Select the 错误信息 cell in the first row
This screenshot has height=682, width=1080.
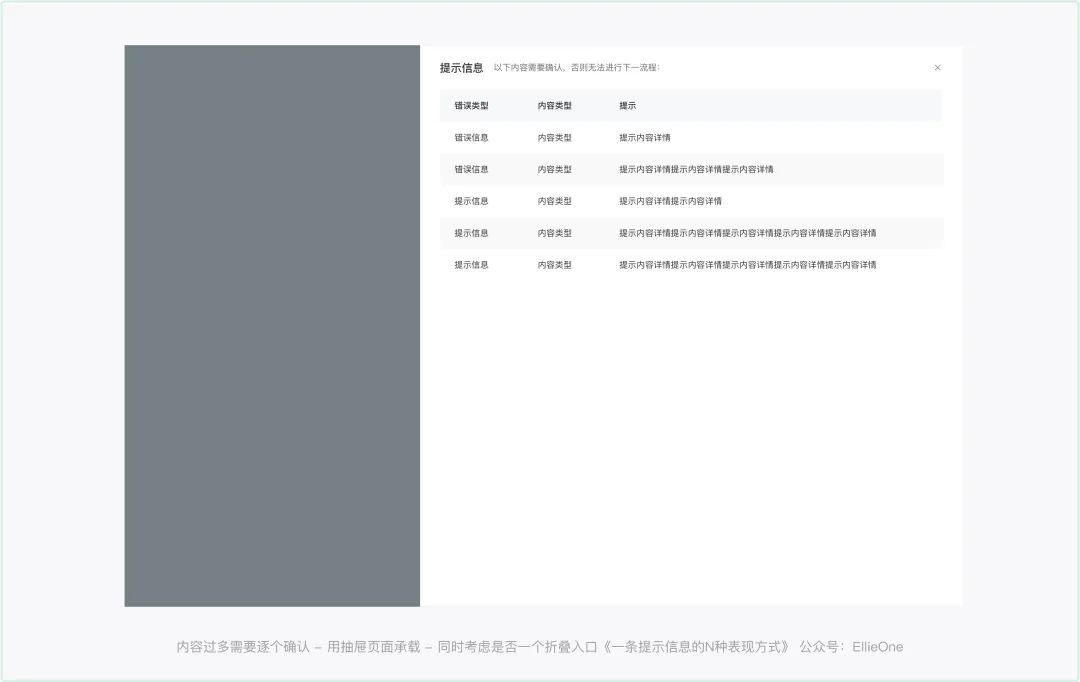pos(471,138)
